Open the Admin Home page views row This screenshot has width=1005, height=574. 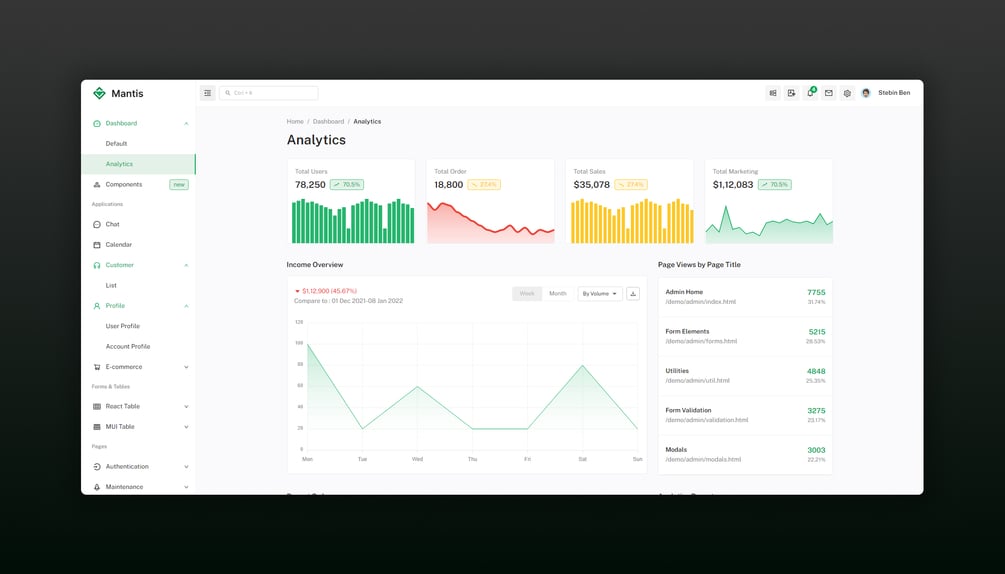745,297
